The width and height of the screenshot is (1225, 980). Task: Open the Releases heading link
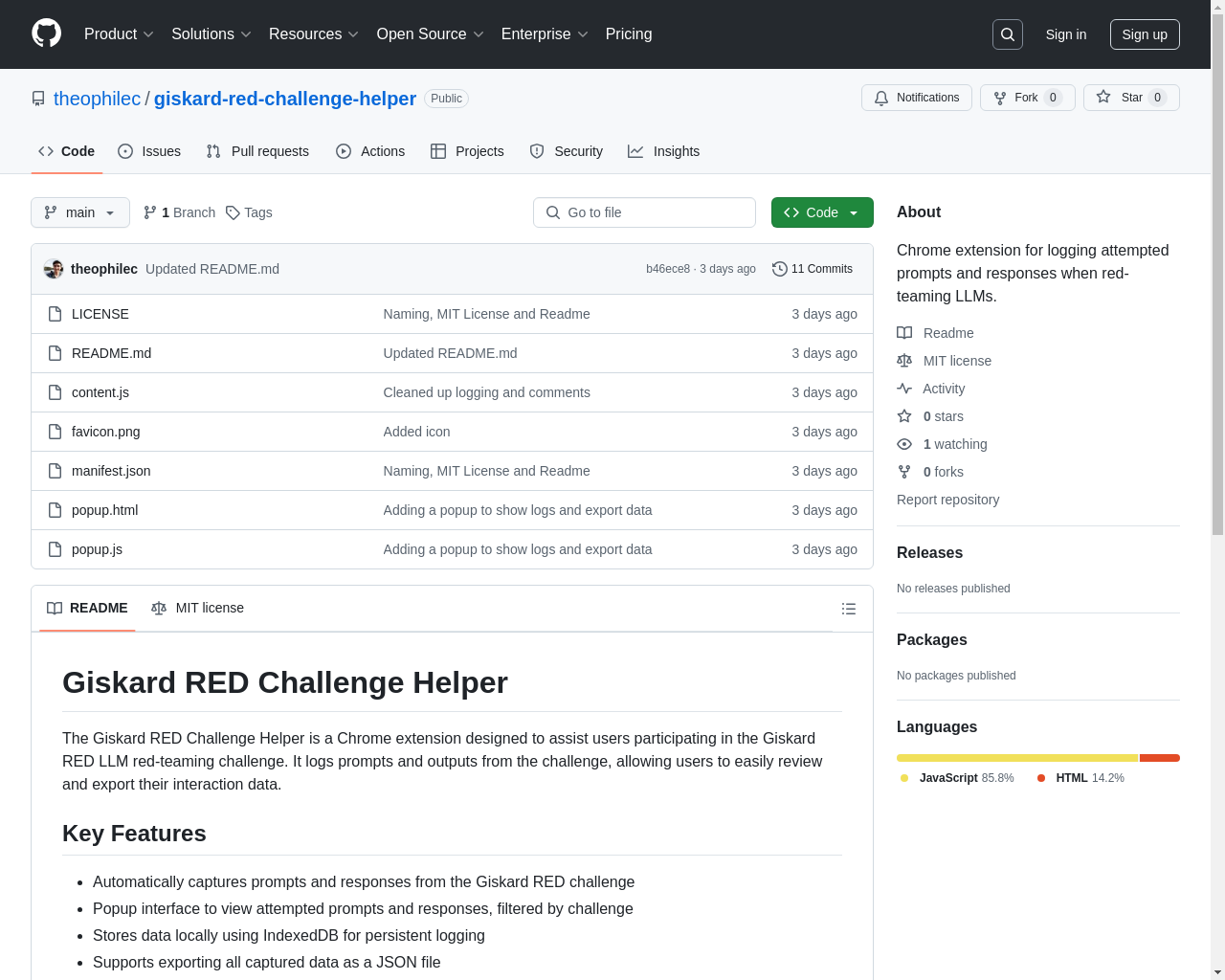pyautogui.click(x=929, y=552)
